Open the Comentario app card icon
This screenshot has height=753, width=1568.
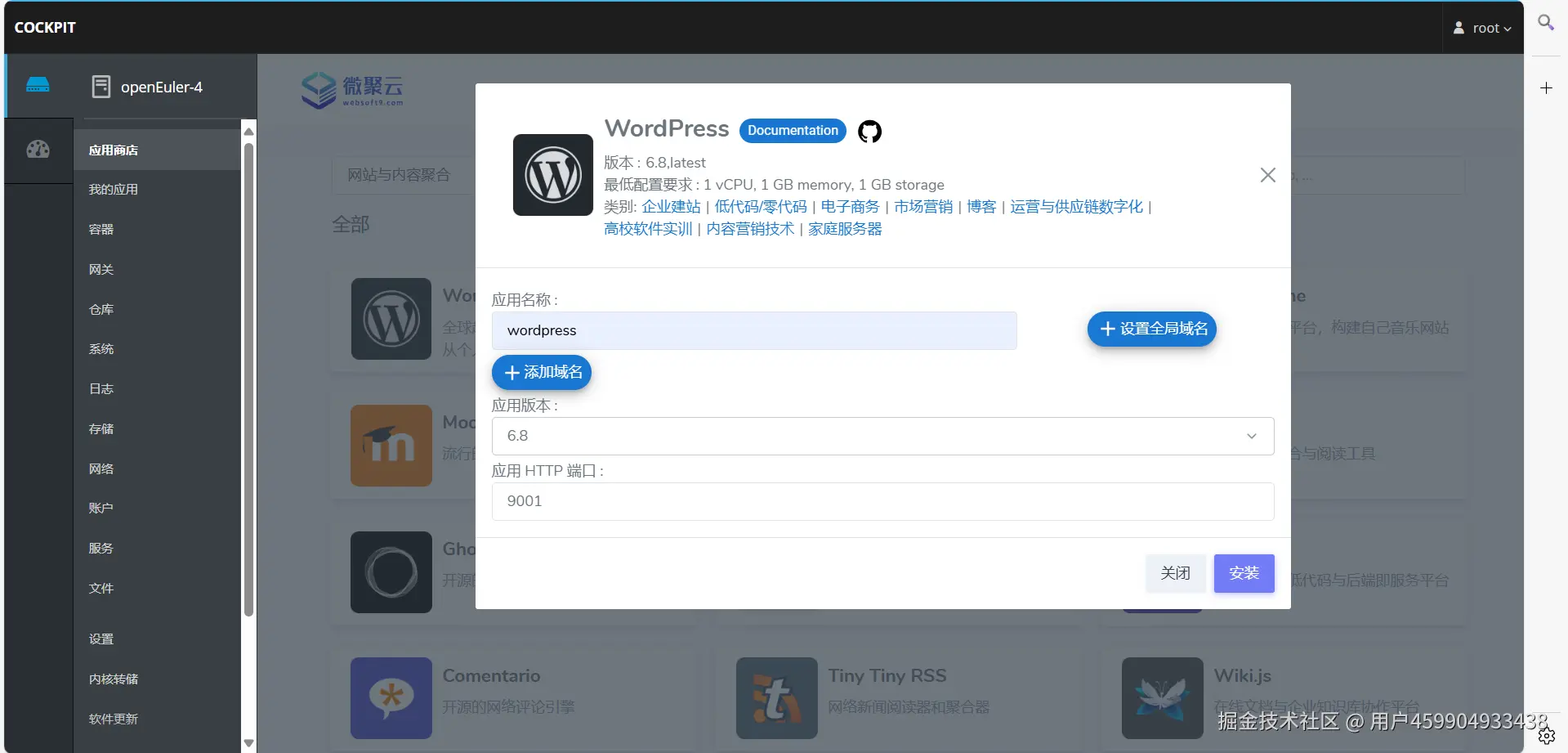coord(391,698)
